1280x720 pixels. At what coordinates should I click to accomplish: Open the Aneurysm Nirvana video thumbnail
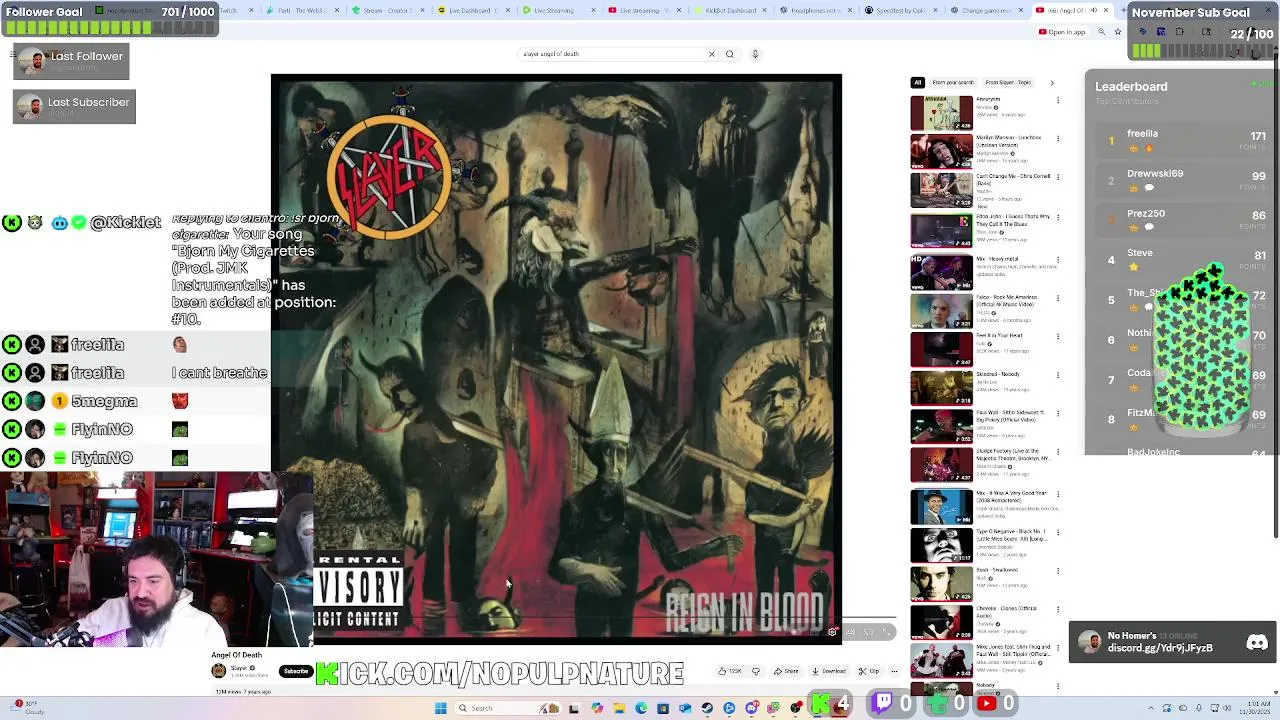(941, 113)
